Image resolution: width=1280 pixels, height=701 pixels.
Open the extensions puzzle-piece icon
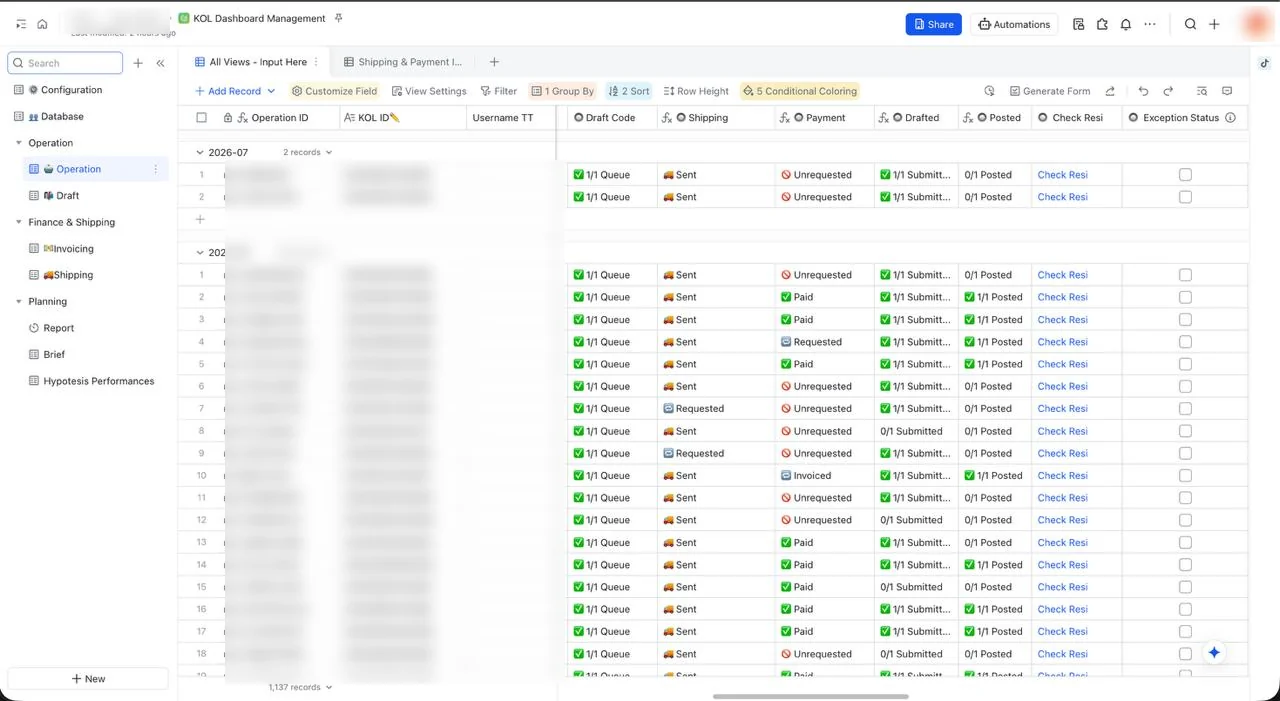point(1102,24)
